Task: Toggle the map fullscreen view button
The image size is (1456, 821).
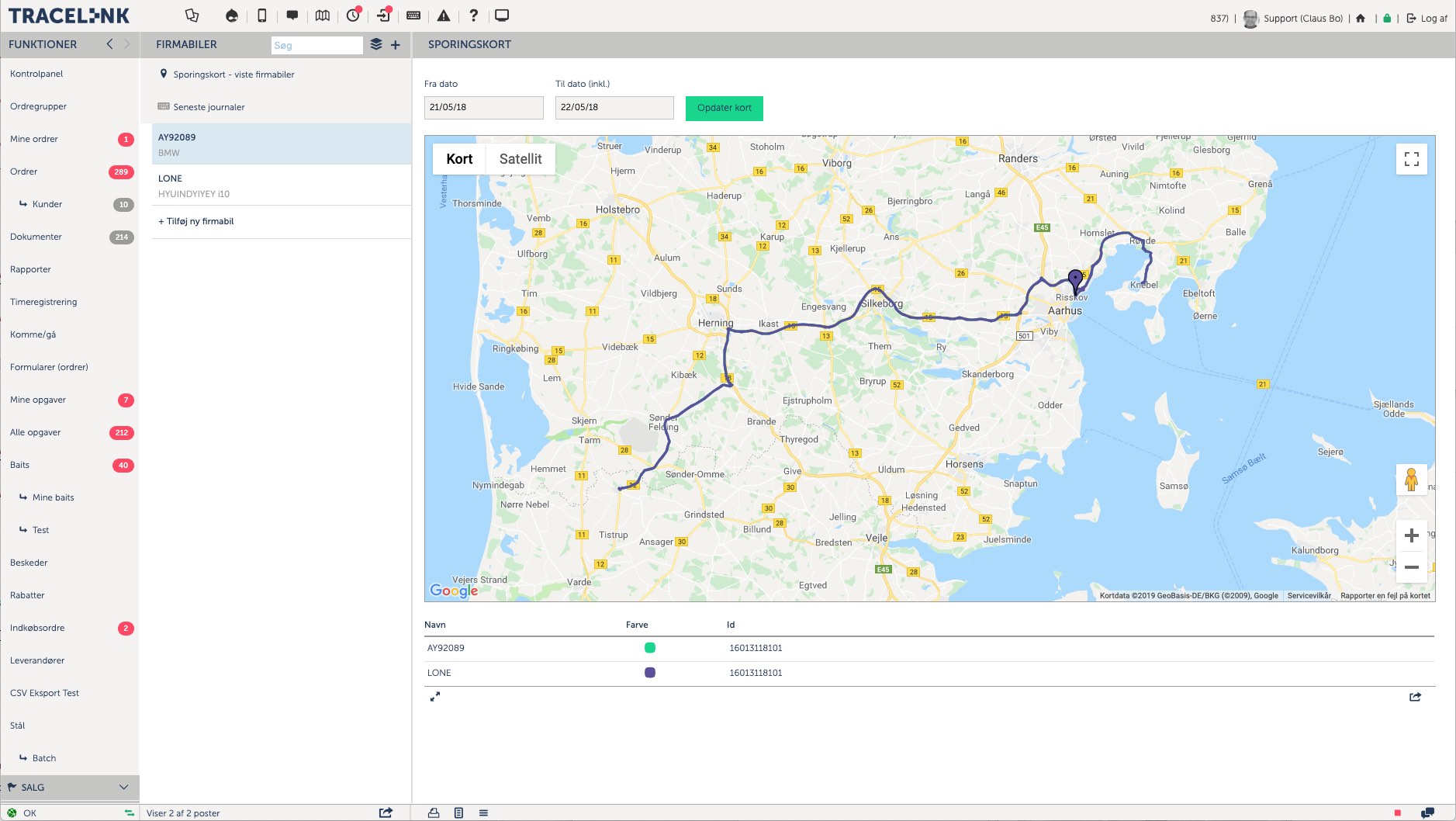Action: coord(1411,159)
